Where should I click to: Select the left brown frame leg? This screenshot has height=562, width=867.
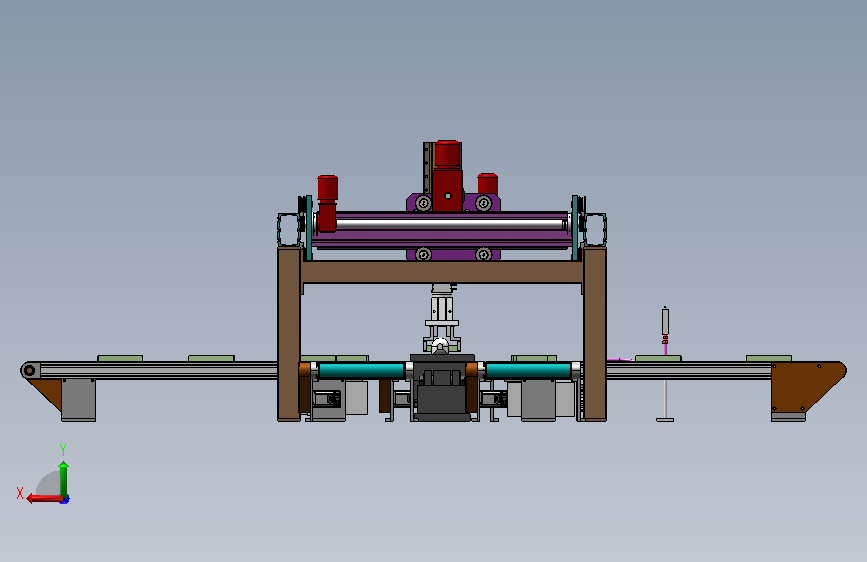289,334
